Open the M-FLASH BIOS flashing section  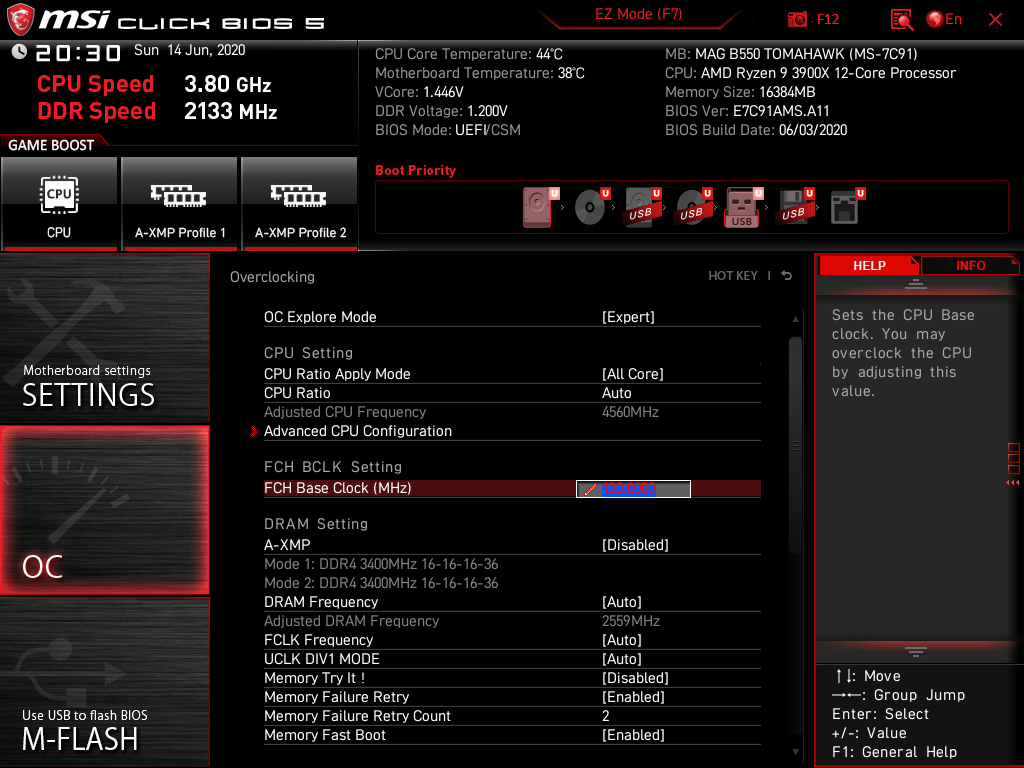click(104, 682)
